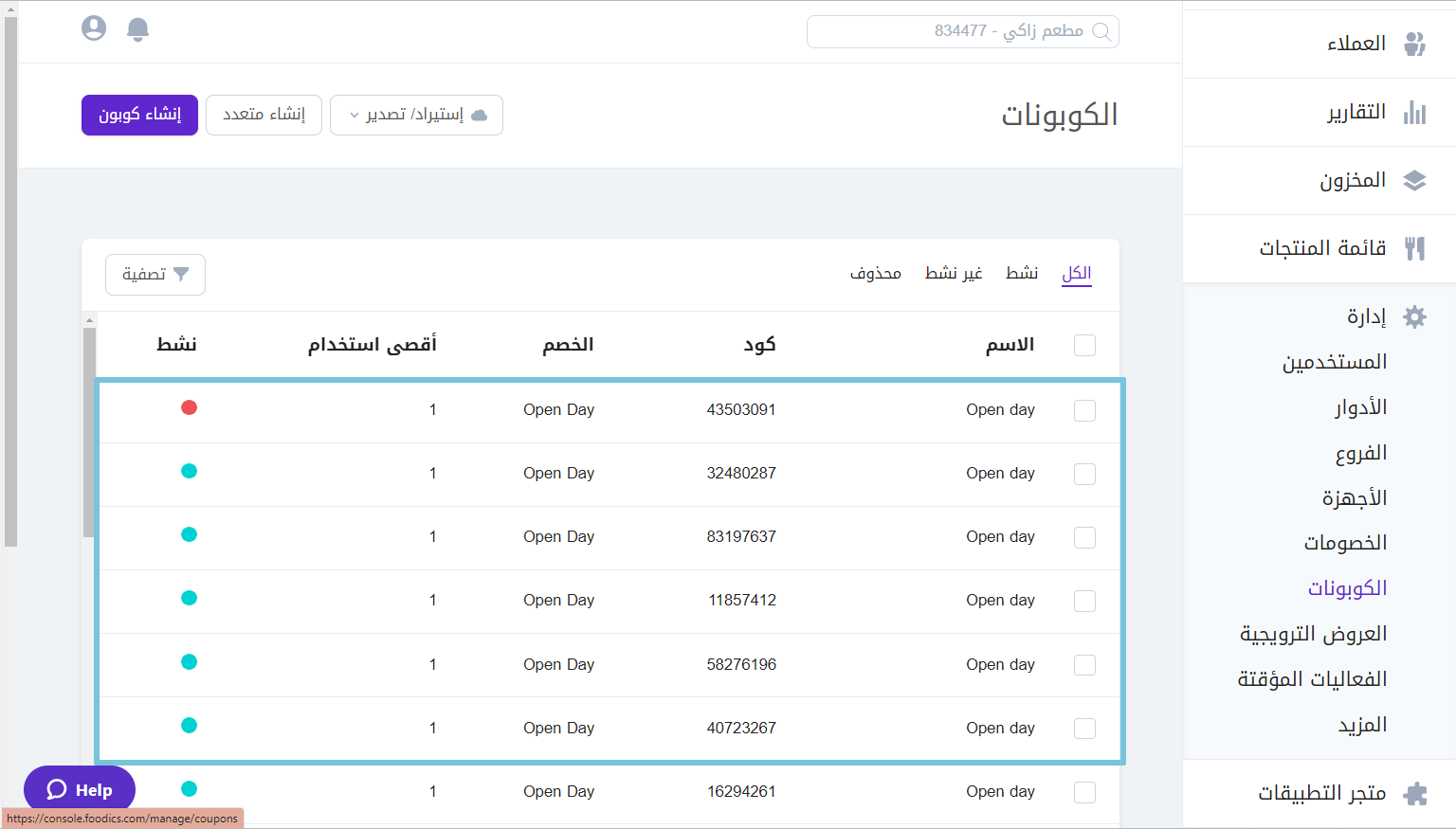Click the page's left vertical scrollbar
The width and height of the screenshot is (1456, 829).
(x=10, y=281)
